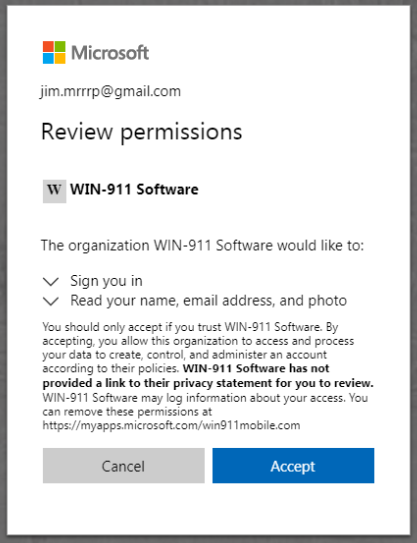Click the Microsoft wordmark text
417x543 pixels.
point(110,53)
